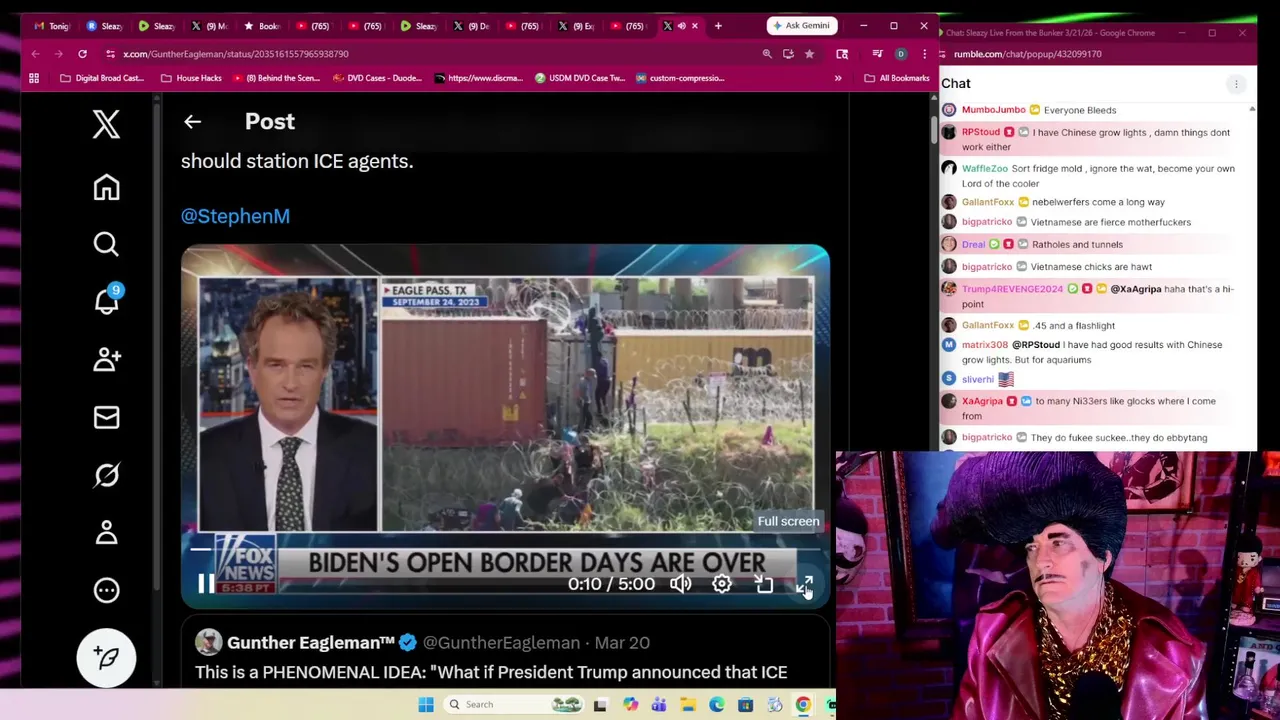Pause the video playback
The width and height of the screenshot is (1280, 720).
[x=205, y=584]
